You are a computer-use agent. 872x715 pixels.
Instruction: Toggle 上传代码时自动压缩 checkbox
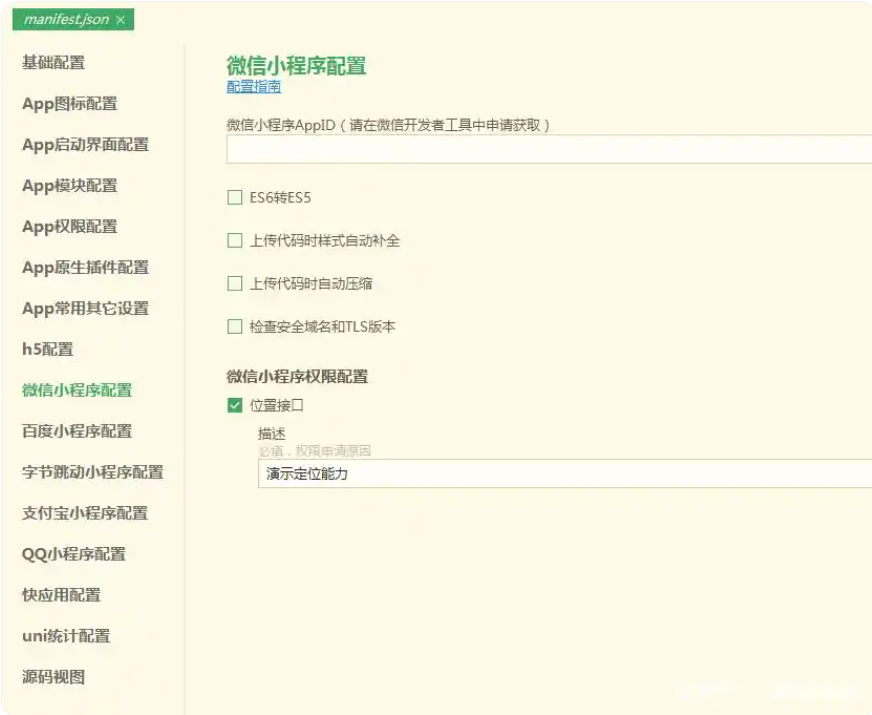[x=235, y=284]
